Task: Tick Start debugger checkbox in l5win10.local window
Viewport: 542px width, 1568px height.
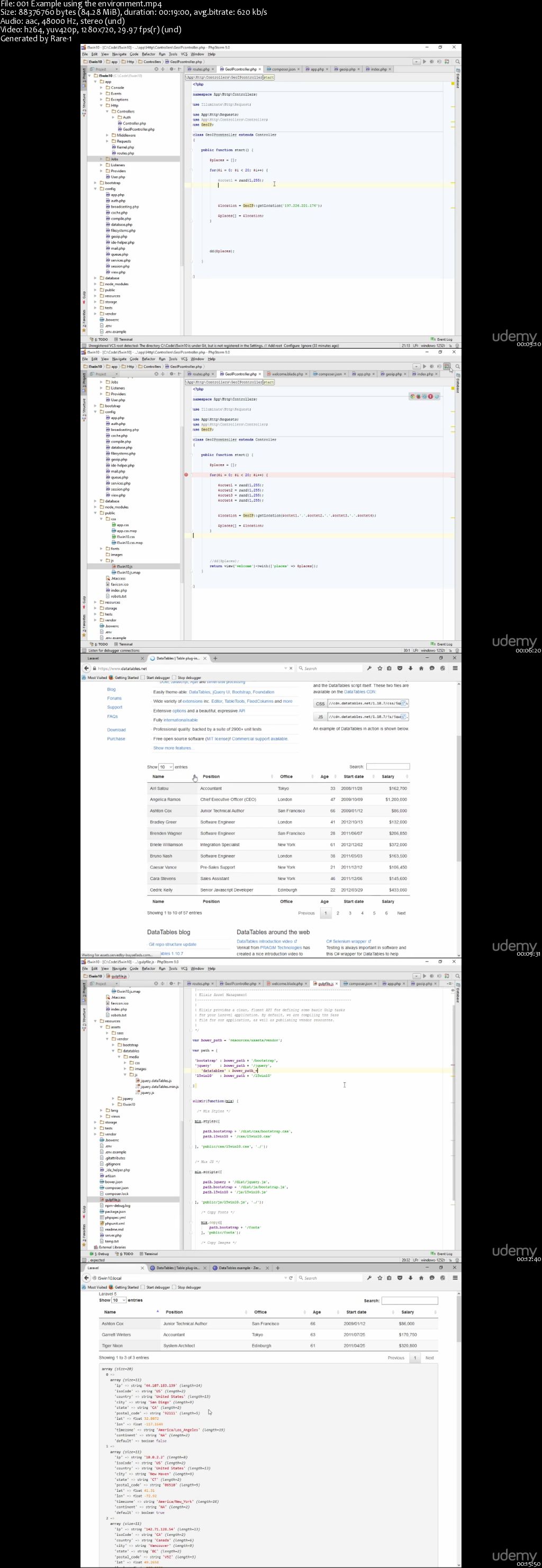Action: (142, 1287)
